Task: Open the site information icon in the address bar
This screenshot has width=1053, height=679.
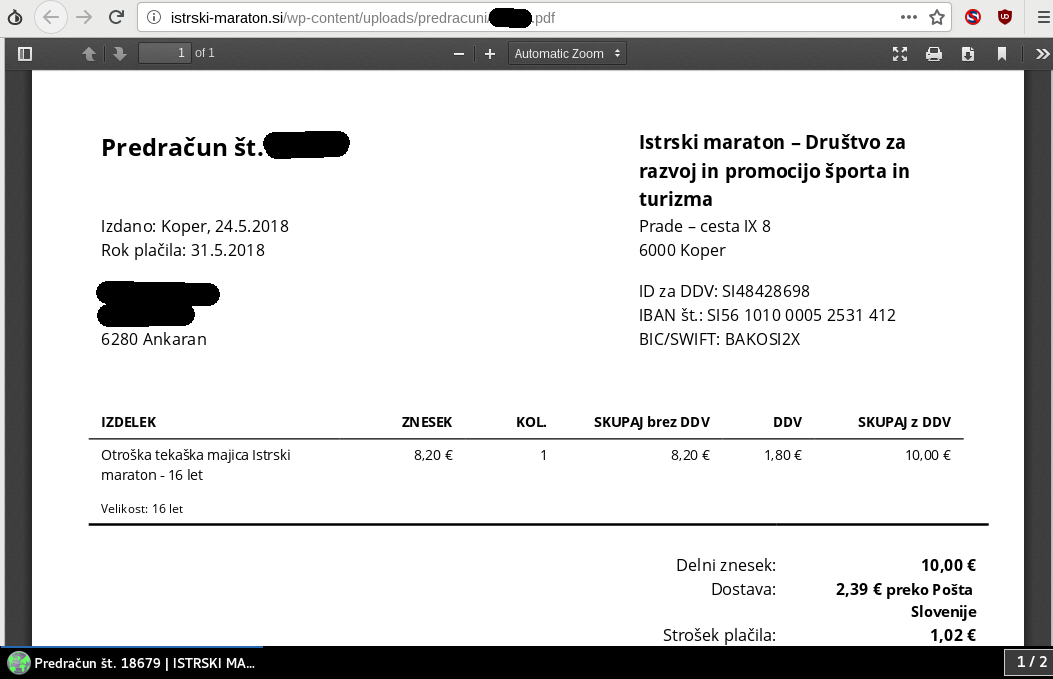Action: [x=154, y=17]
